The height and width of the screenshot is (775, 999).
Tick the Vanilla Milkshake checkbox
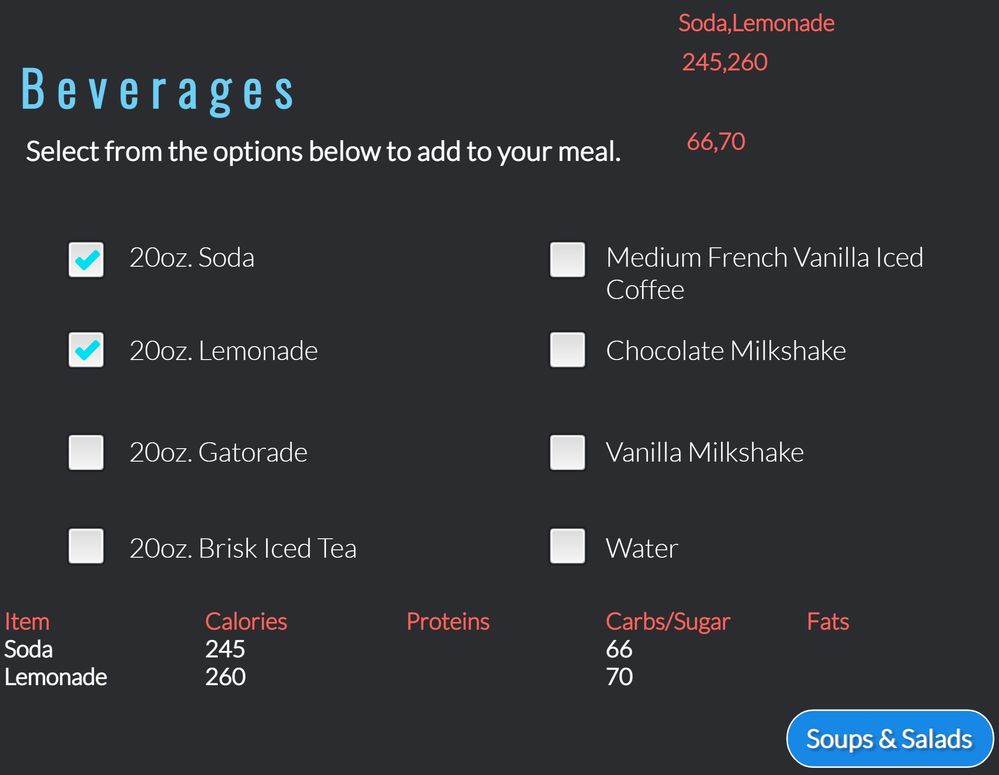(x=568, y=453)
